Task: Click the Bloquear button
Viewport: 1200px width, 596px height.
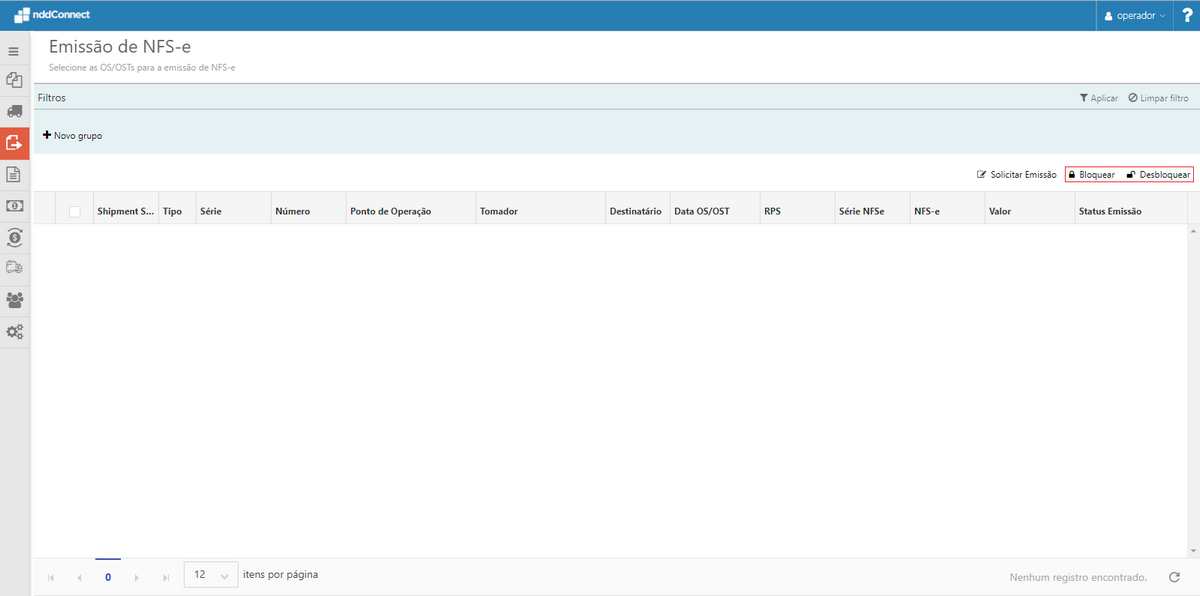Action: click(1091, 174)
